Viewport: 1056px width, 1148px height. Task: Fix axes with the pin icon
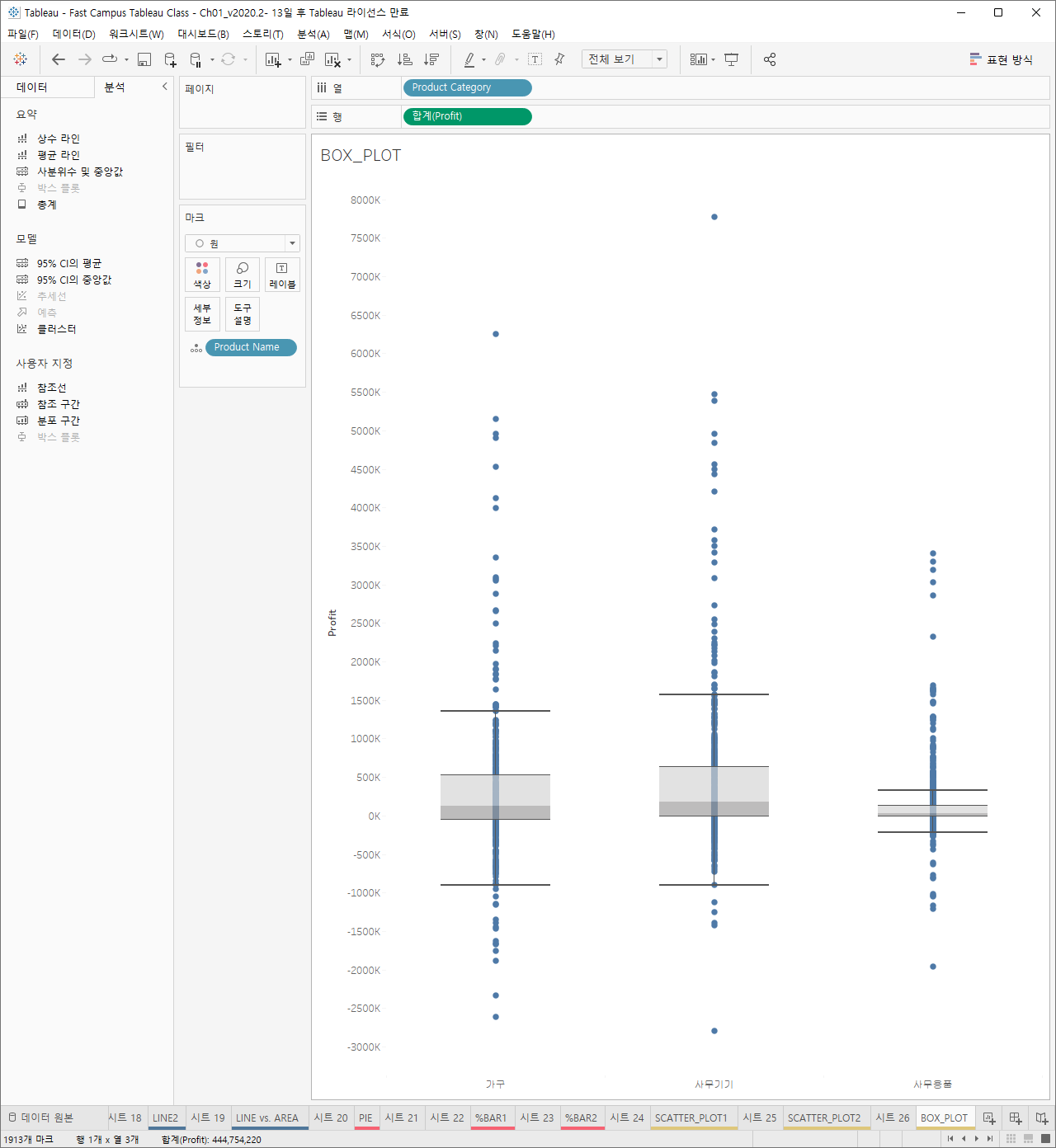[x=560, y=59]
